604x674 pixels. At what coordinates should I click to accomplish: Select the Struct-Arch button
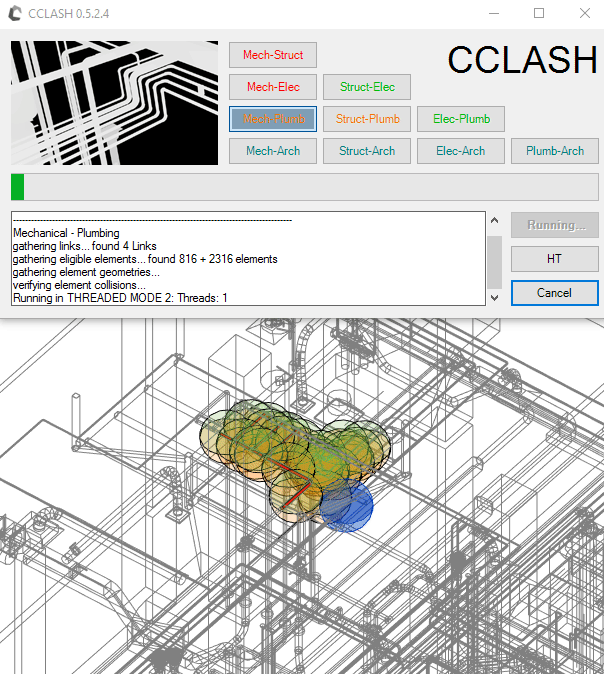[367, 151]
